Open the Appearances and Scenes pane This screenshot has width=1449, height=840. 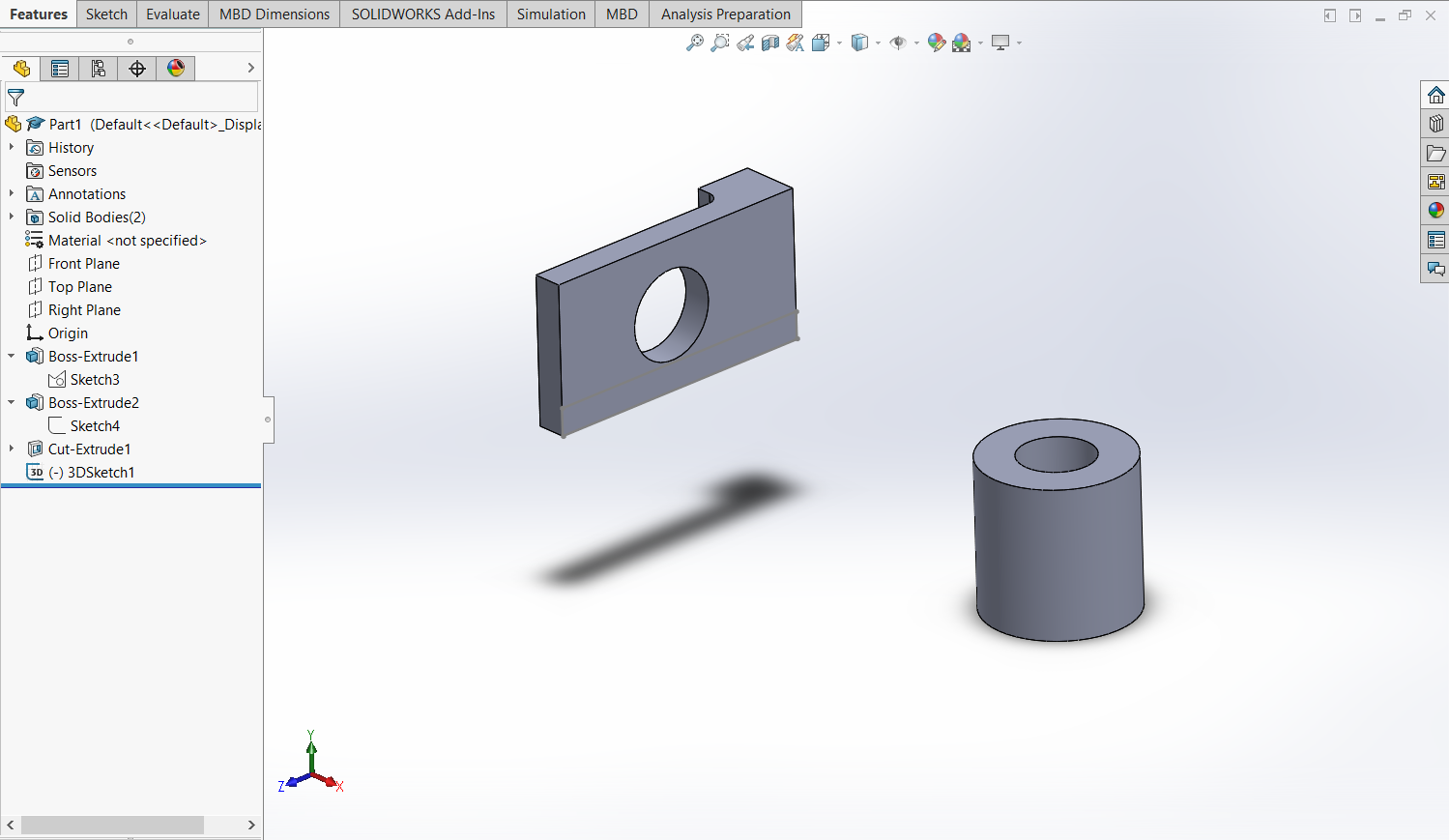(176, 68)
